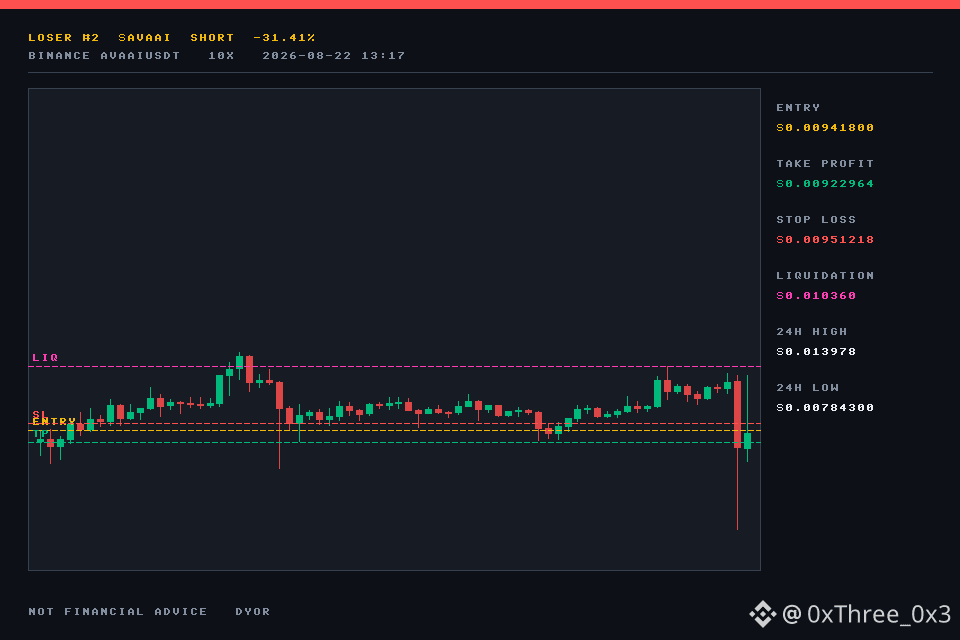Click the yellow 'ENTRY' chart line label
960x640 pixels.
(54, 422)
